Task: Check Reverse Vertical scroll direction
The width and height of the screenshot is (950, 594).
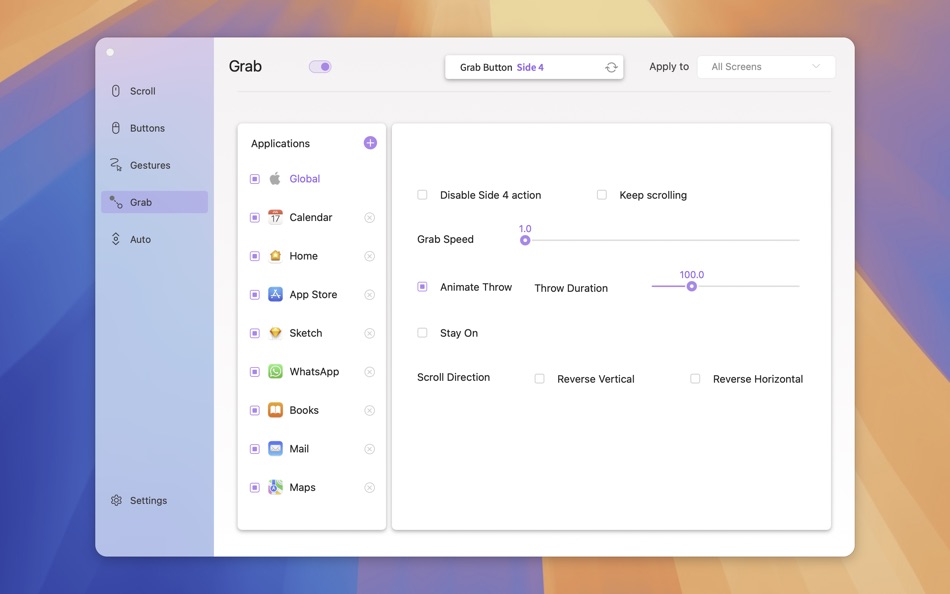Action: [539, 379]
